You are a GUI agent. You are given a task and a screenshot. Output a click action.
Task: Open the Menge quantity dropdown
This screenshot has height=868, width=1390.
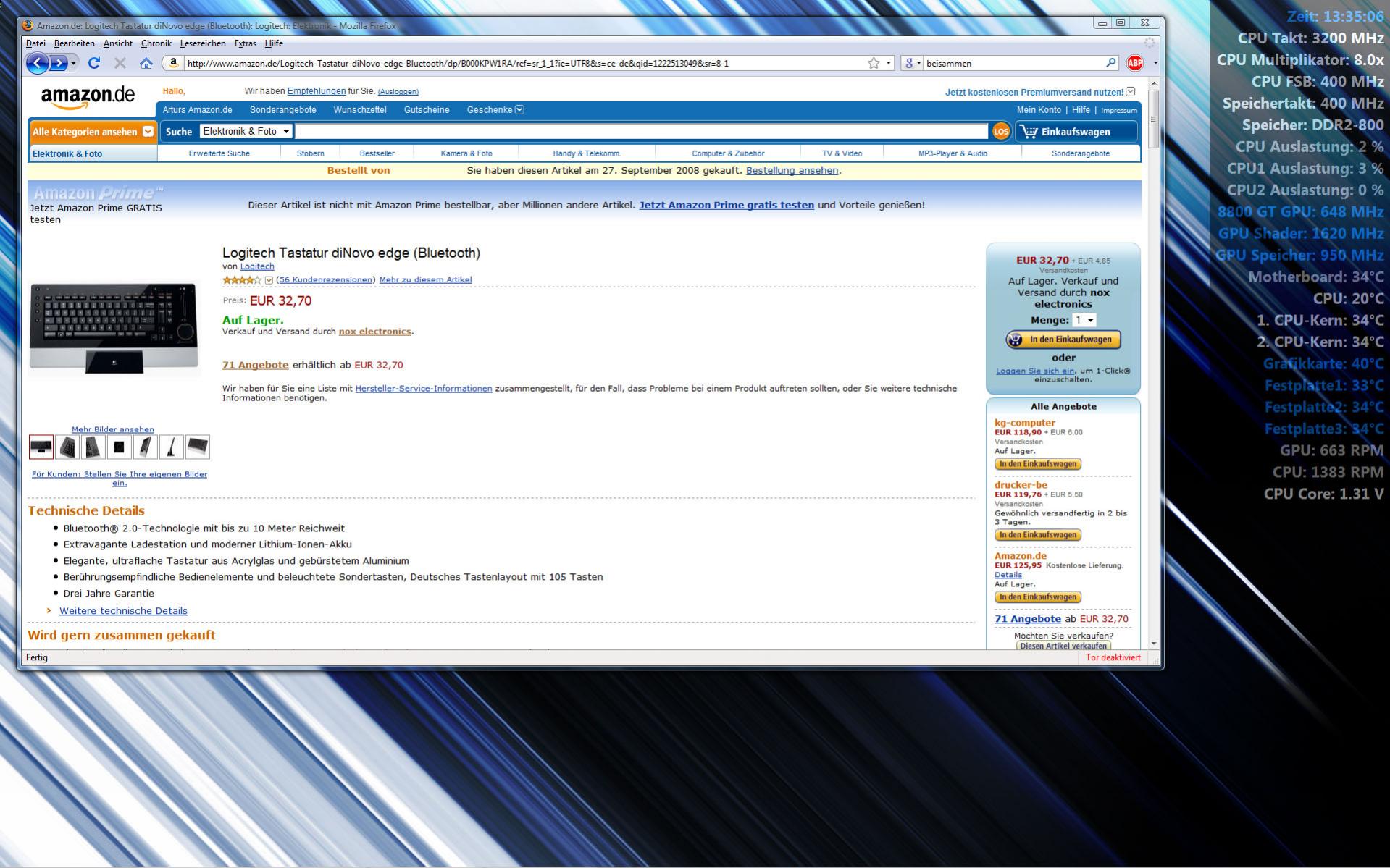[x=1084, y=320]
